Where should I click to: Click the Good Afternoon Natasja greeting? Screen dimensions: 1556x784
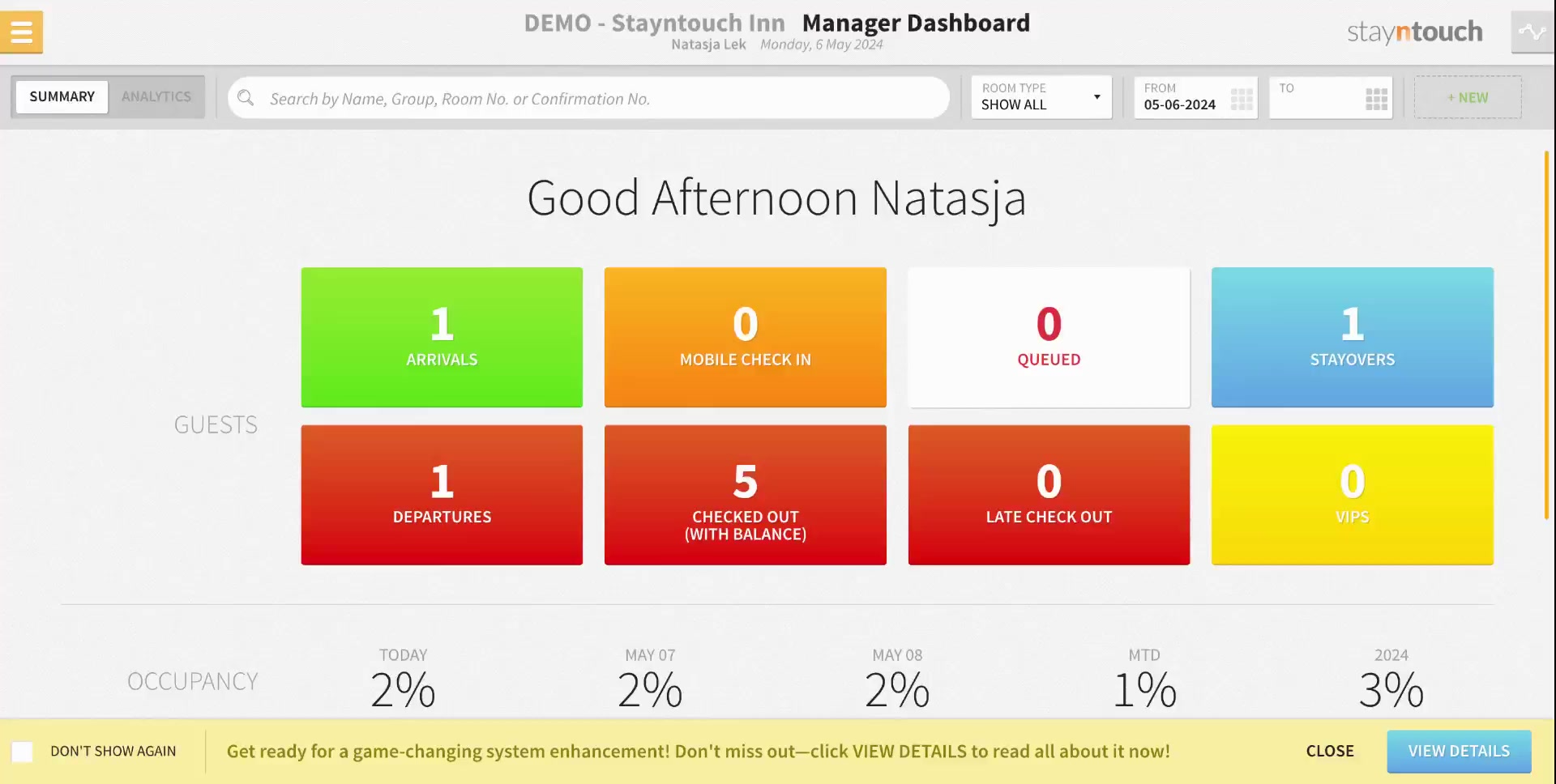point(776,198)
